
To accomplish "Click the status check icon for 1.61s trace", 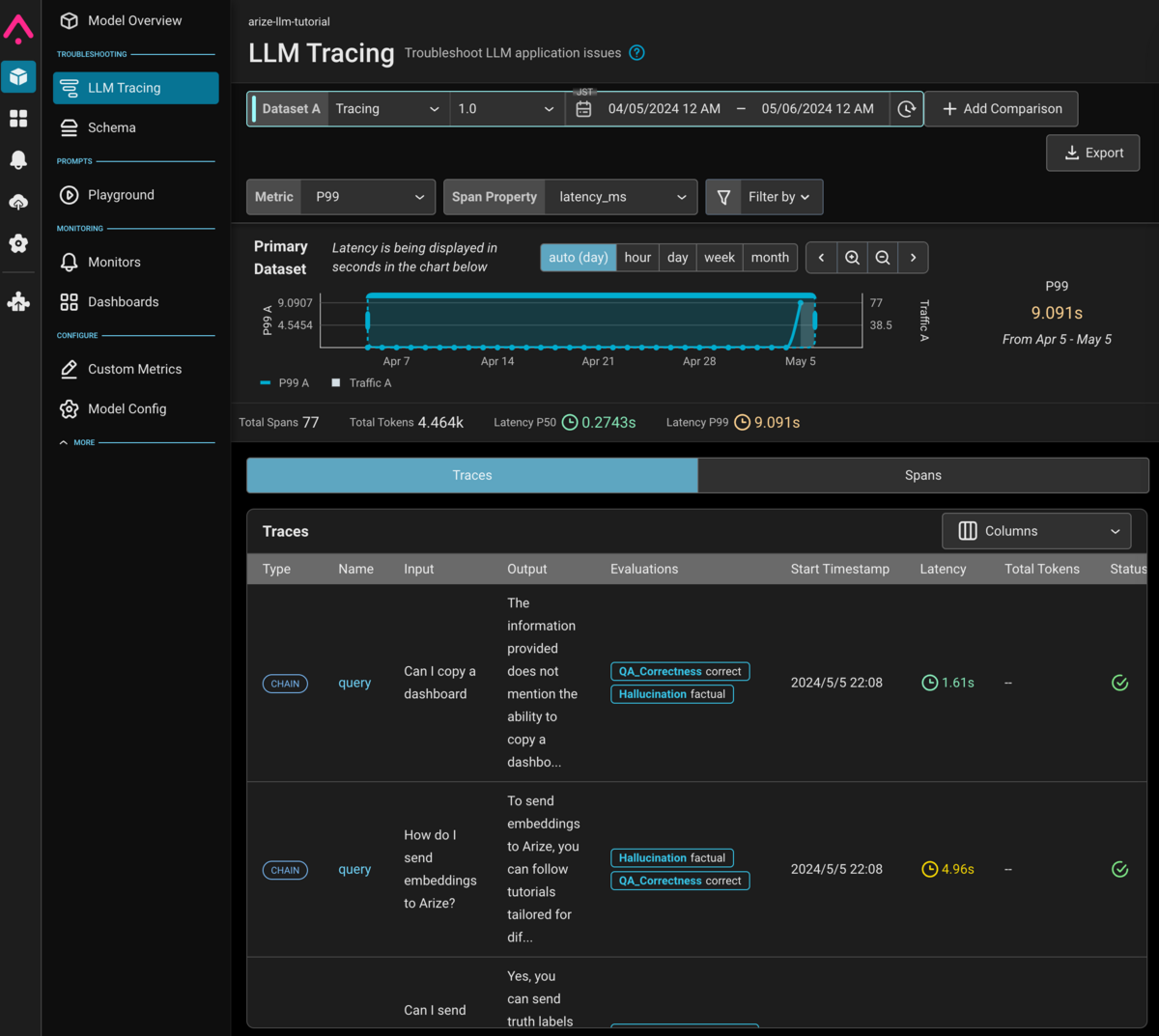I will point(1120,683).
